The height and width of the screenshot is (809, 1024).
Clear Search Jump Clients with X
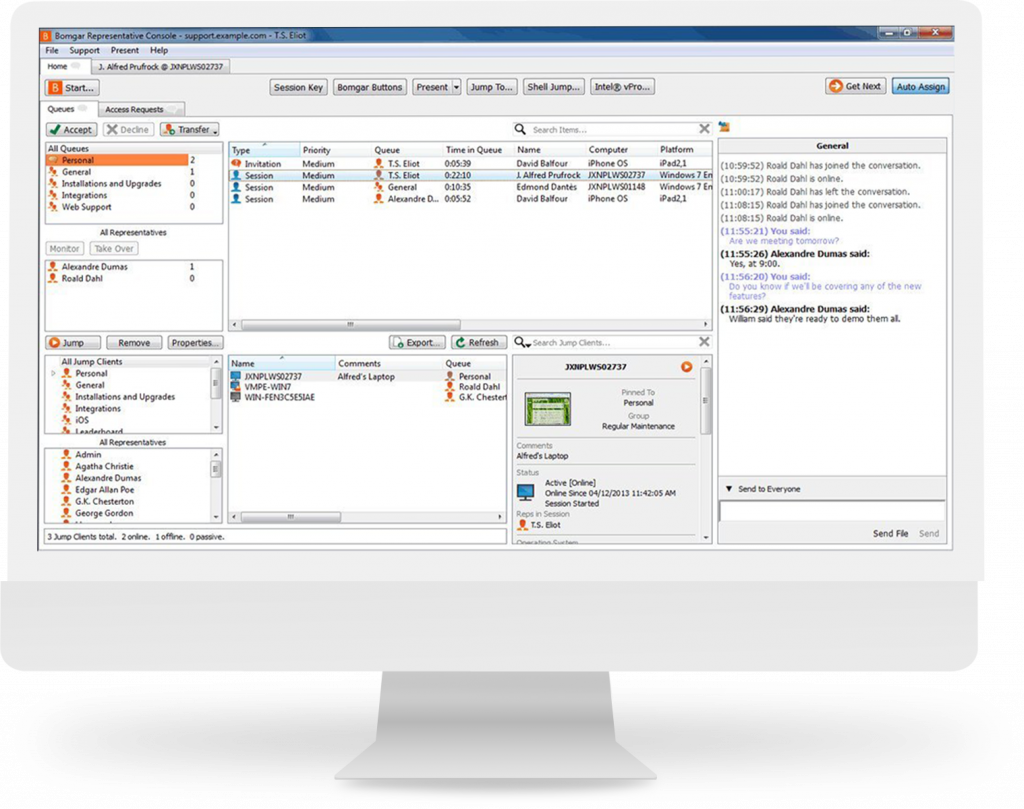click(704, 341)
